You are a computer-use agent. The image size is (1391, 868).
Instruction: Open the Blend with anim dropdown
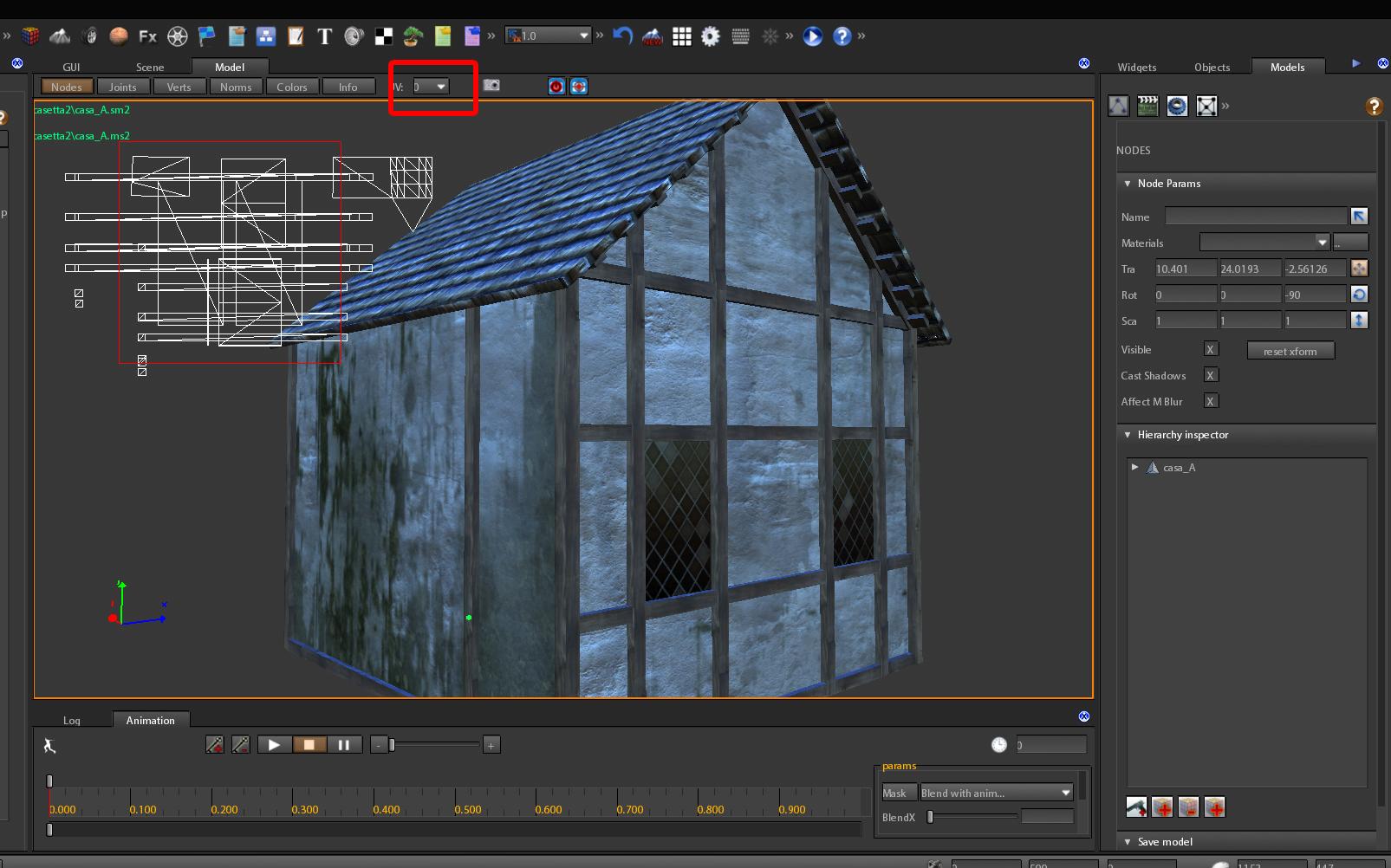click(x=997, y=793)
